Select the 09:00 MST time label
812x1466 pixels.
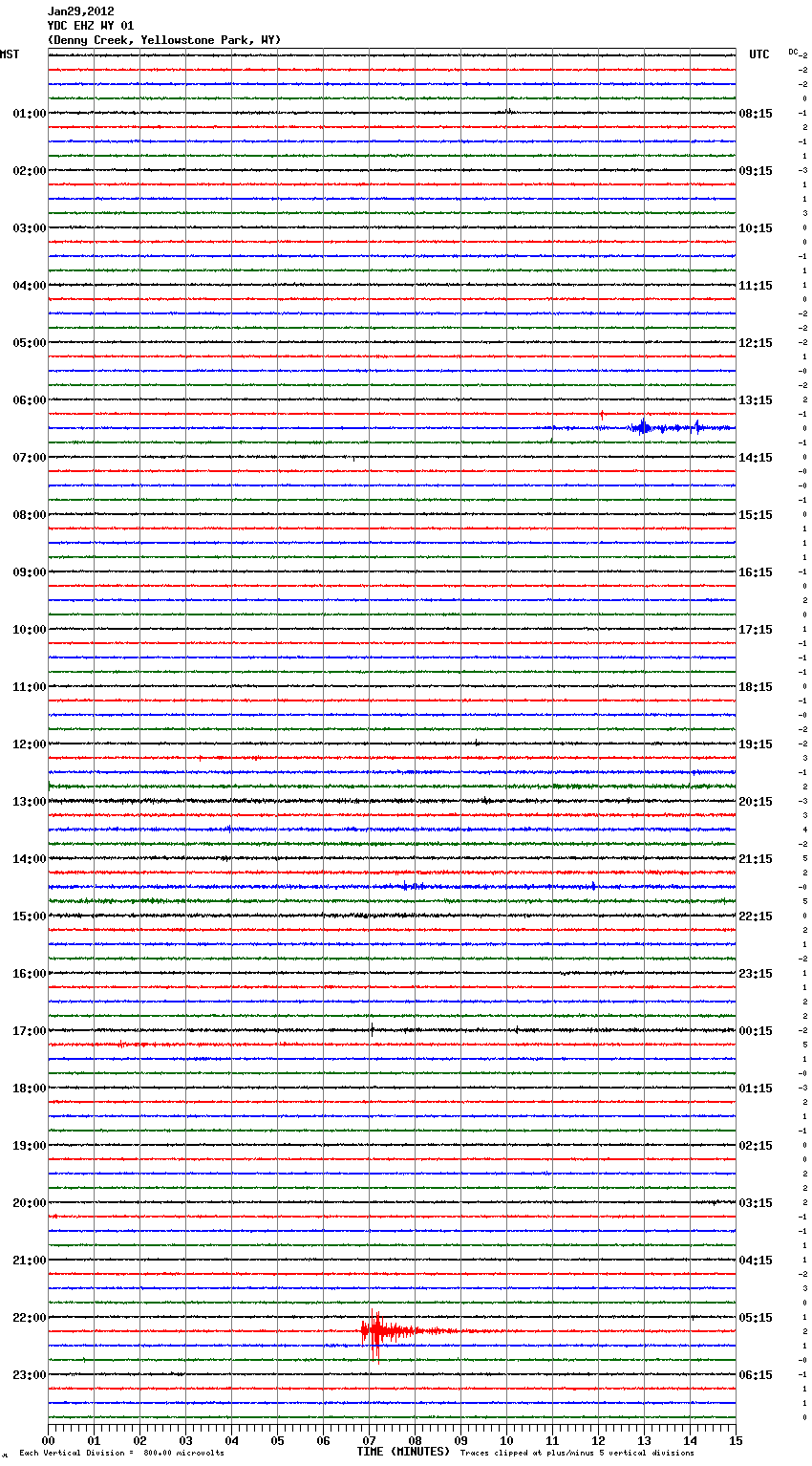tap(30, 572)
